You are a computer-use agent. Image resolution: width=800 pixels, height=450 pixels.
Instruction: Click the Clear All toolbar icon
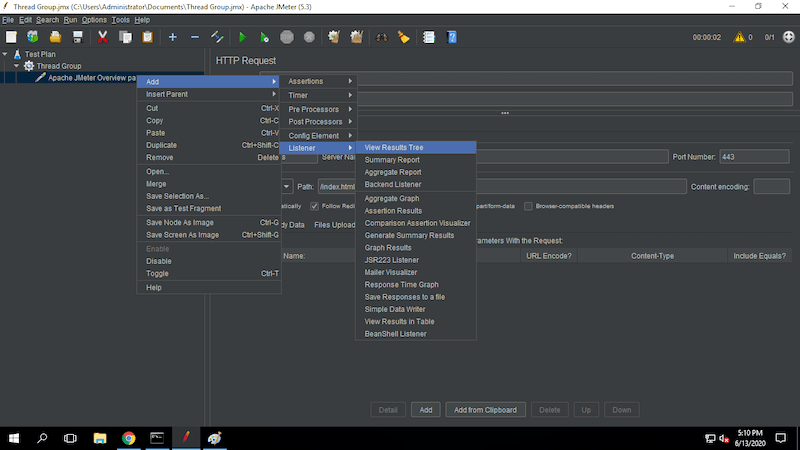coord(356,37)
